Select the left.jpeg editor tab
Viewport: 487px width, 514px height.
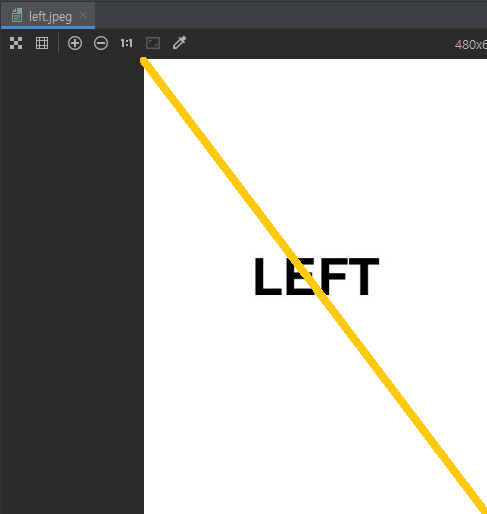(x=48, y=16)
